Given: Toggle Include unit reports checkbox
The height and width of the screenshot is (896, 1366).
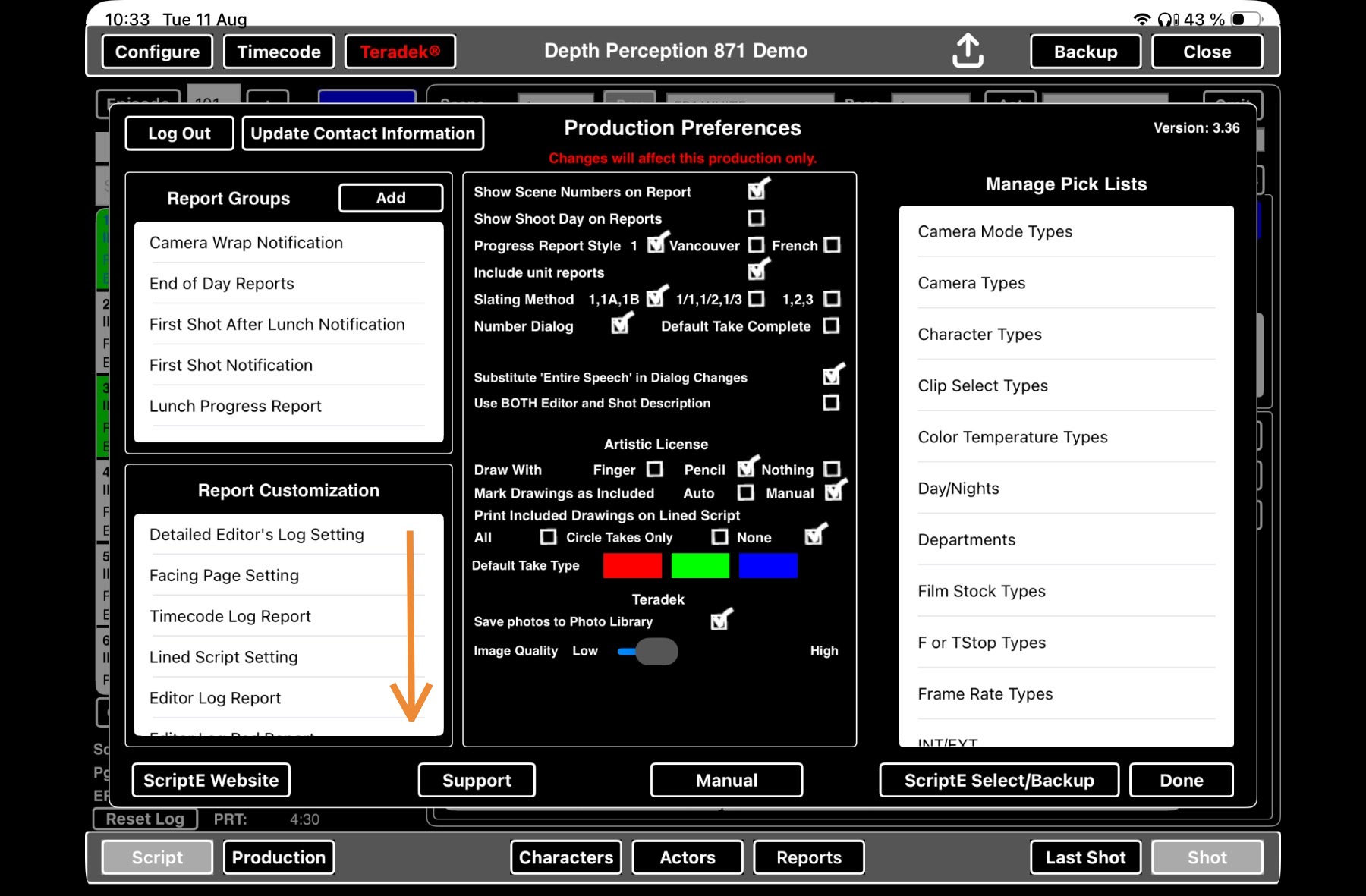Looking at the screenshot, I should (757, 272).
